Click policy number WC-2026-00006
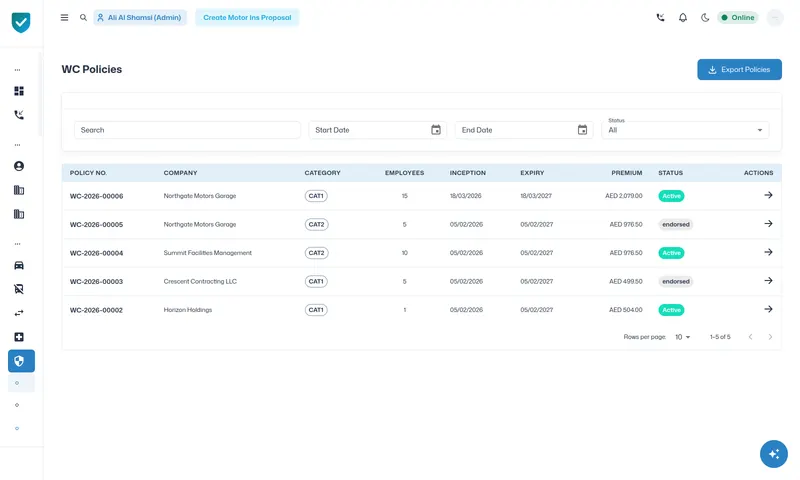800x480 pixels. point(96,196)
